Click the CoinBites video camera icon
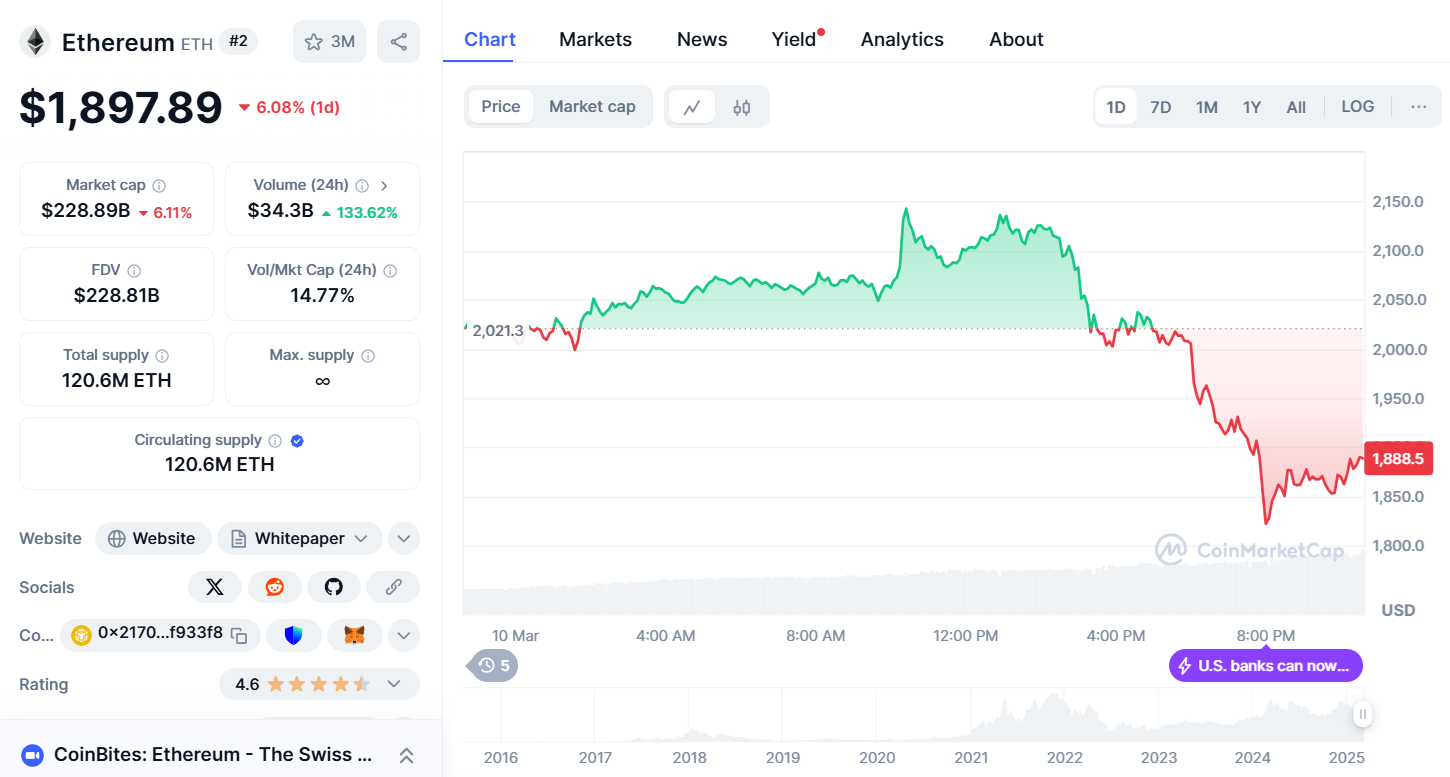 pyautogui.click(x=32, y=755)
